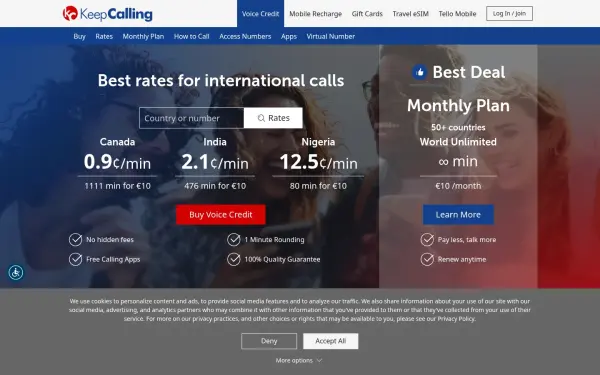Click the 'World Unlimited' plan text
The height and width of the screenshot is (375, 600).
[458, 142]
